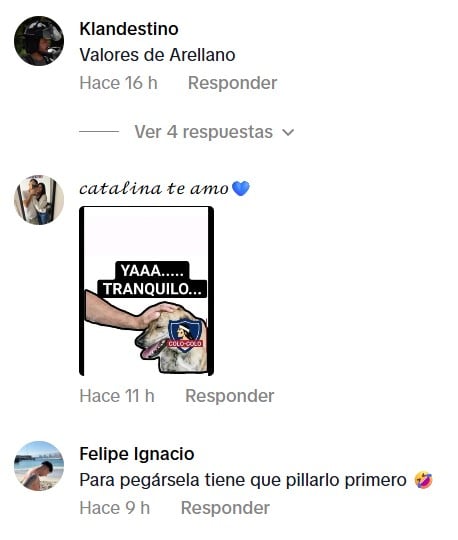458x540 pixels.
Task: Click the blue heart emoji
Action: click(241, 188)
